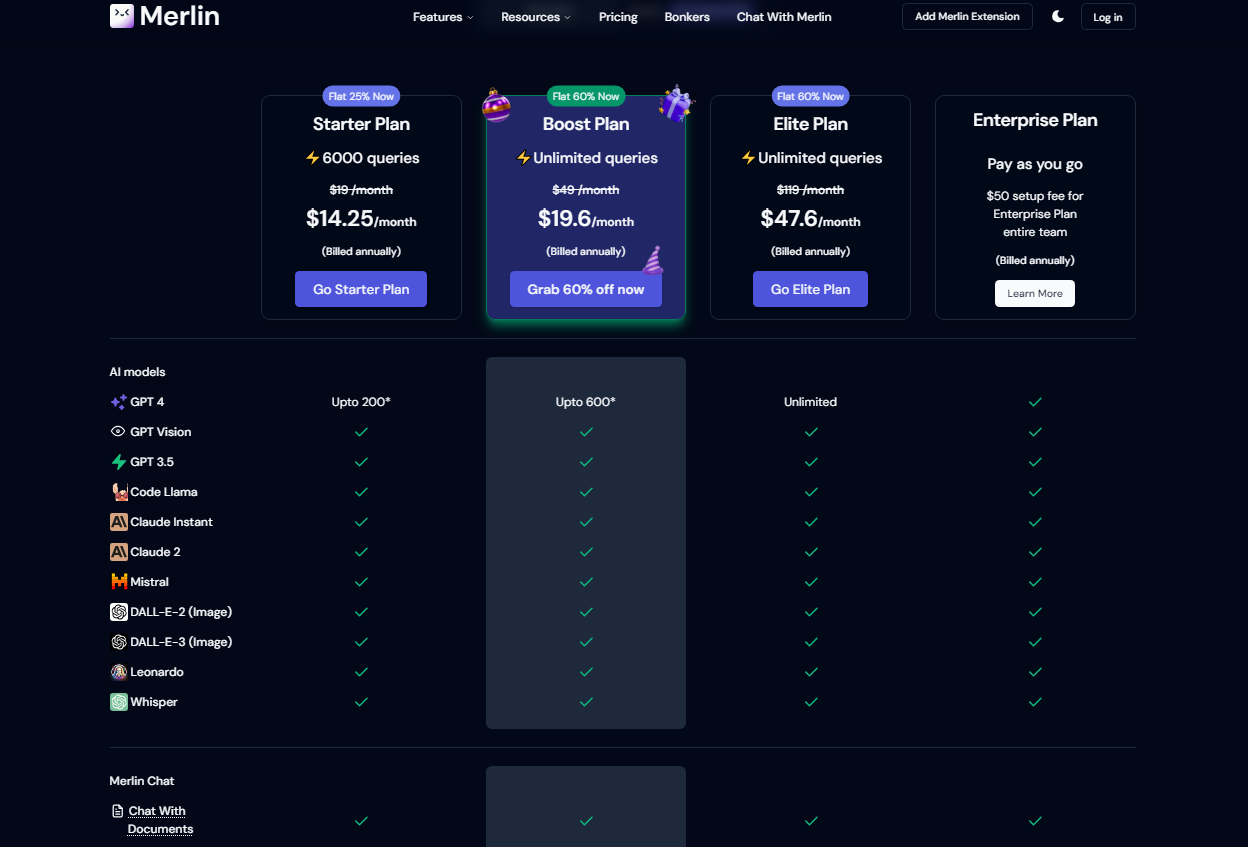The height and width of the screenshot is (847, 1248).
Task: Click the DALL-E-3 icon
Action: click(119, 642)
